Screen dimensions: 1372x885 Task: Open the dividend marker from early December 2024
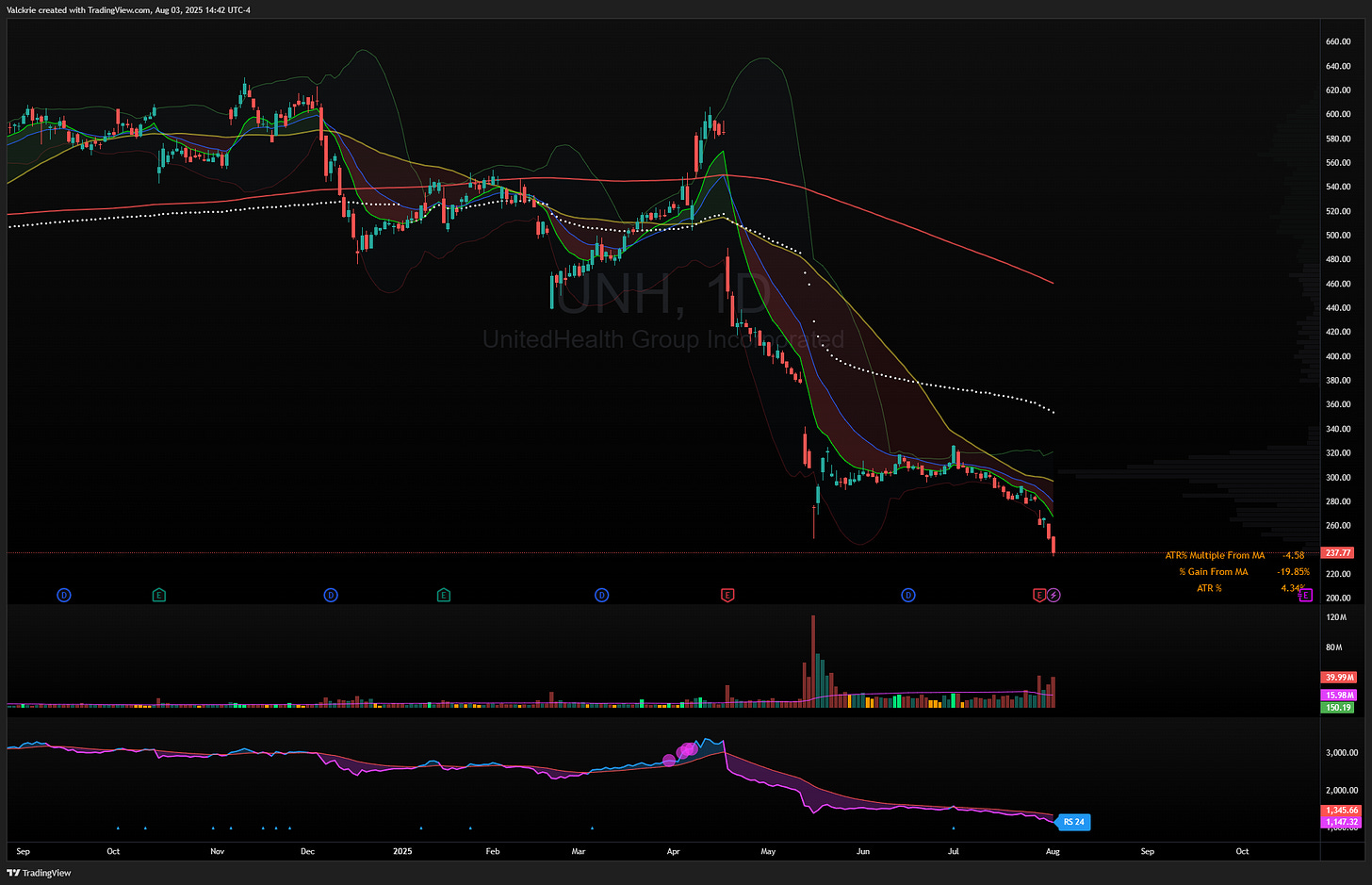point(331,595)
